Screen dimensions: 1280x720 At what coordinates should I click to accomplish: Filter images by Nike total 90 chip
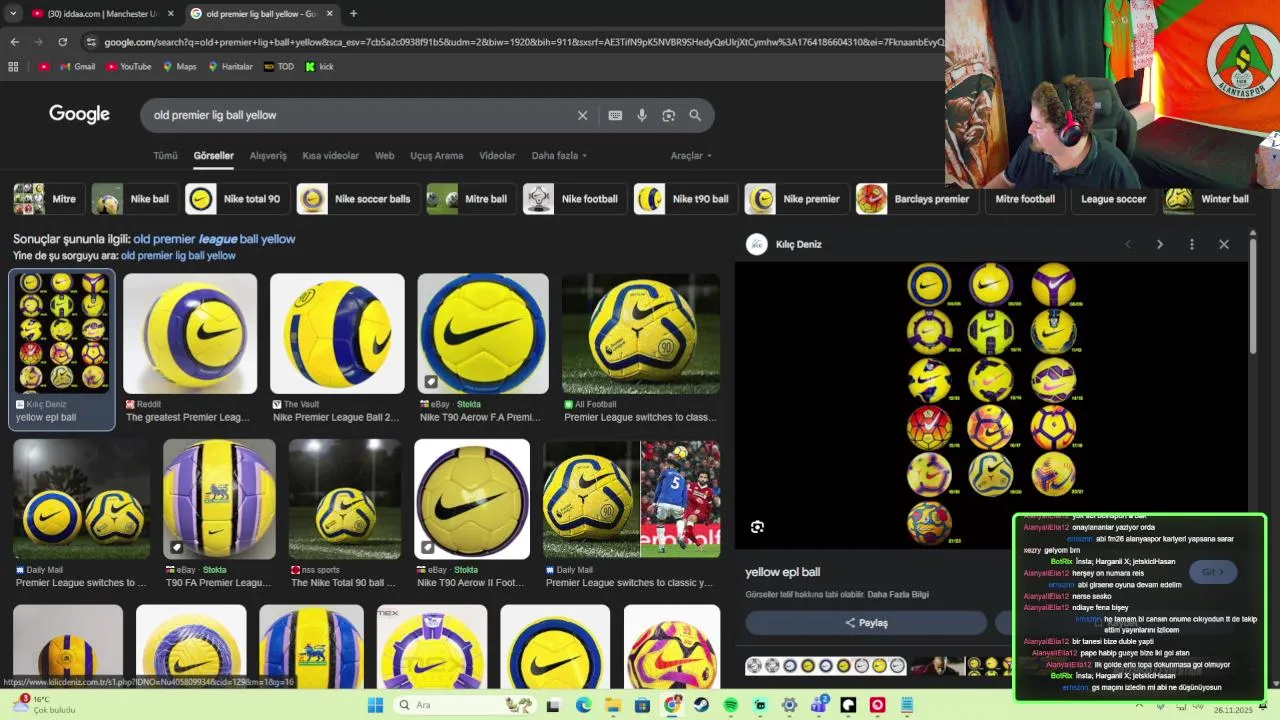click(237, 199)
